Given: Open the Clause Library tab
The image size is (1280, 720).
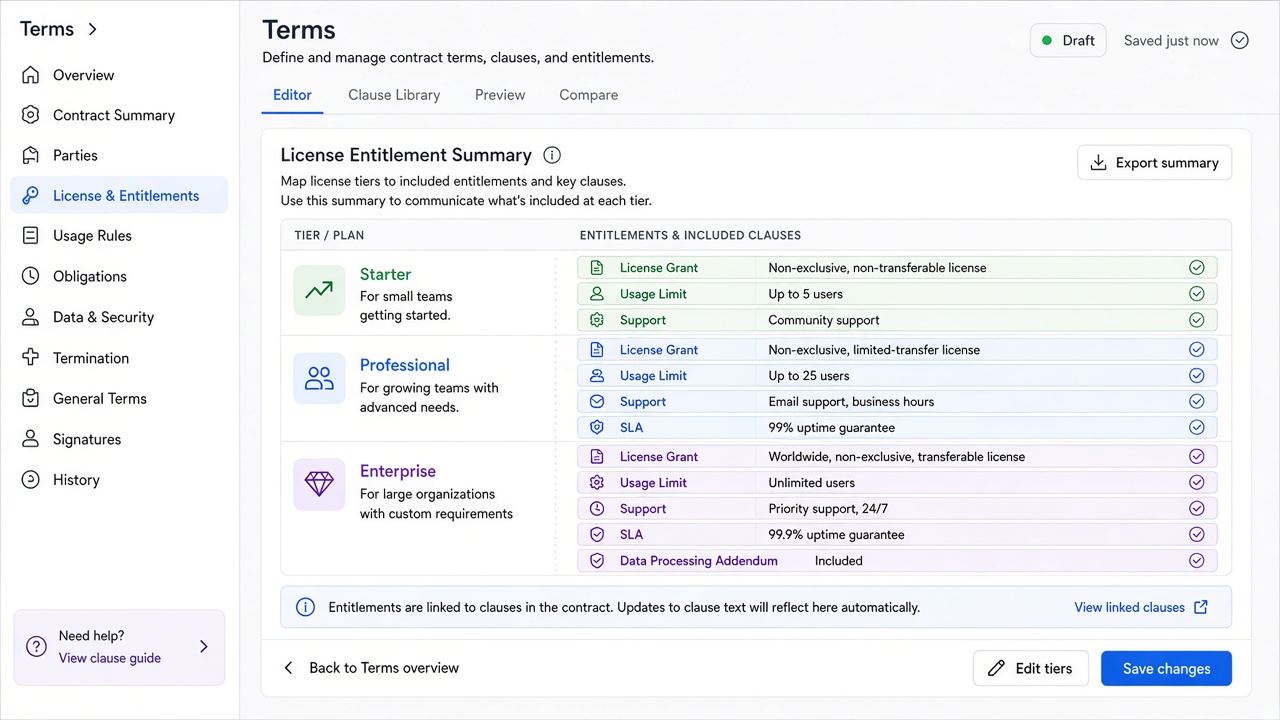Looking at the screenshot, I should [394, 95].
